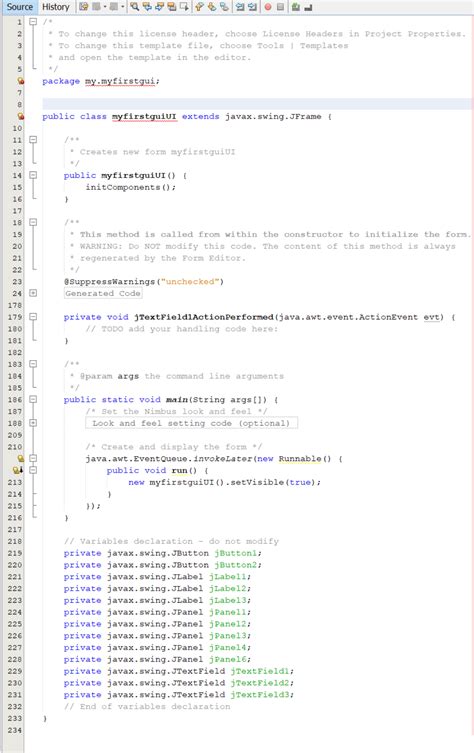Start macro recording red button

point(267,7)
